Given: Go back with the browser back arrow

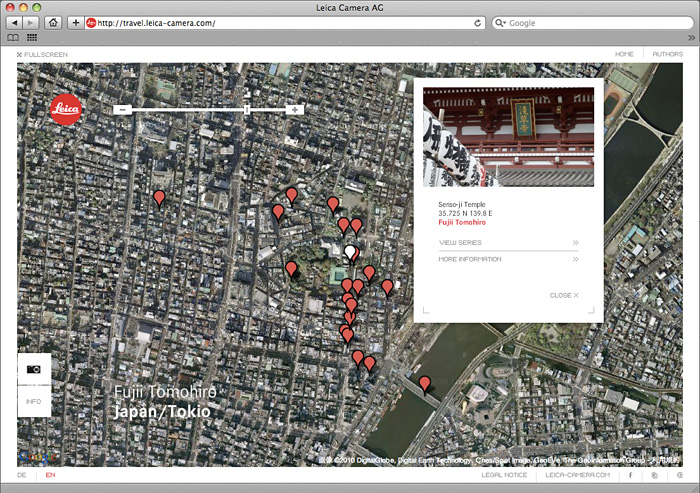Looking at the screenshot, I should 15,23.
